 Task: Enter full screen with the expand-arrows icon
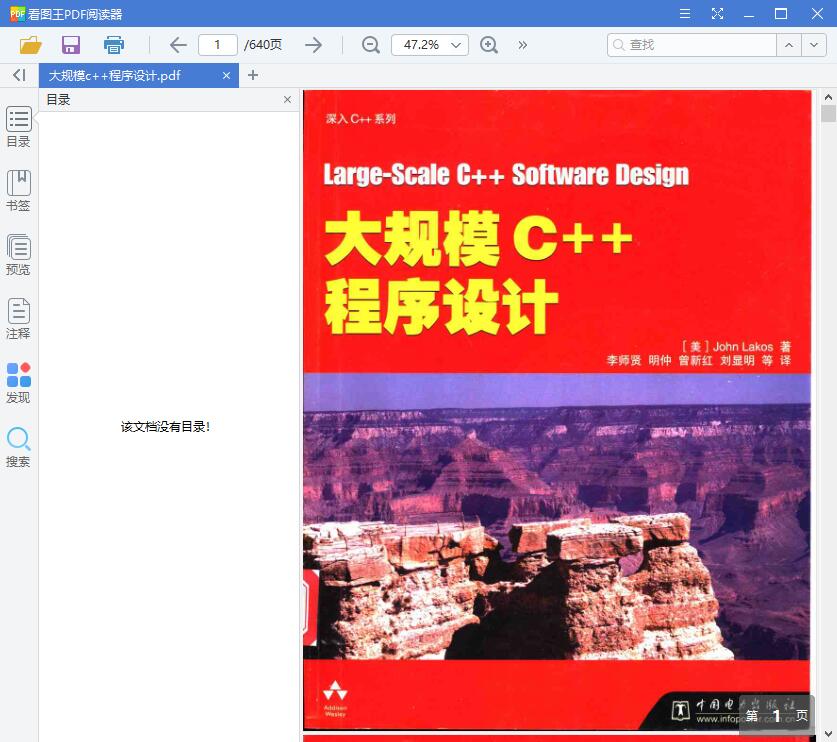coord(717,14)
